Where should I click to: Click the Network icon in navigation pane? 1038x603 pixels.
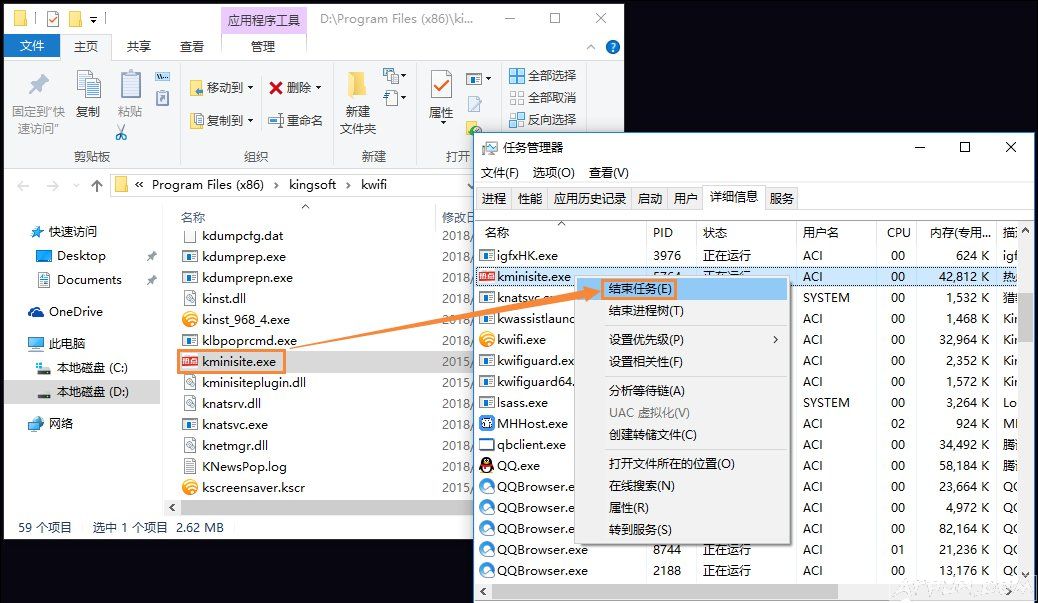coord(36,424)
